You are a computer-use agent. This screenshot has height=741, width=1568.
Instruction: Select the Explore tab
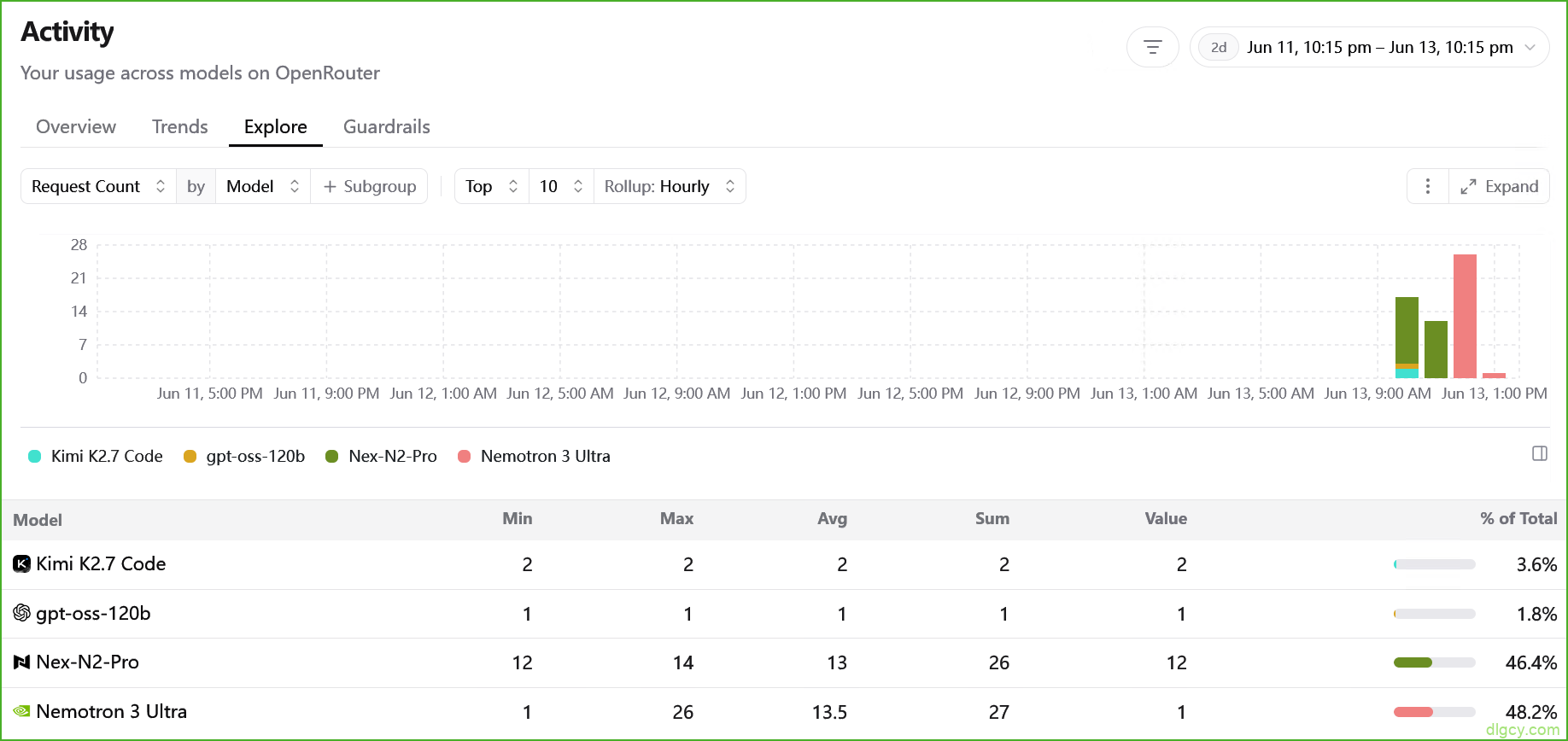tap(276, 126)
